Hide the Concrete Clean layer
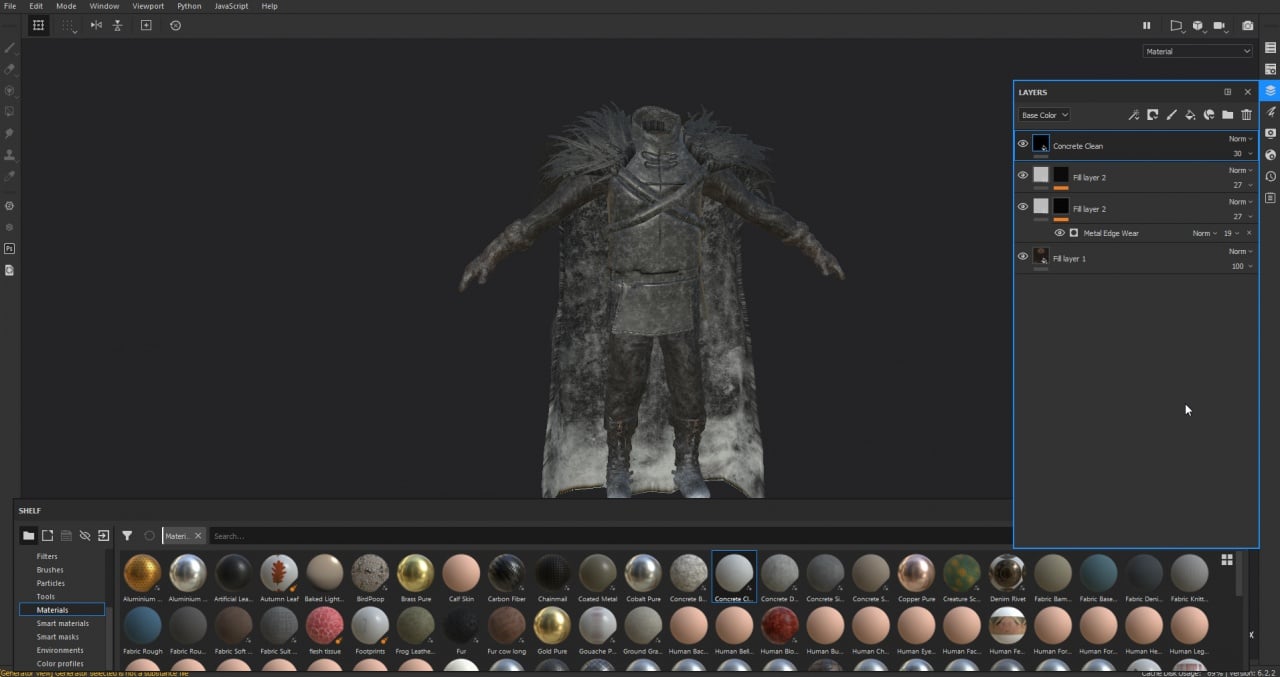1280x677 pixels. [1022, 144]
